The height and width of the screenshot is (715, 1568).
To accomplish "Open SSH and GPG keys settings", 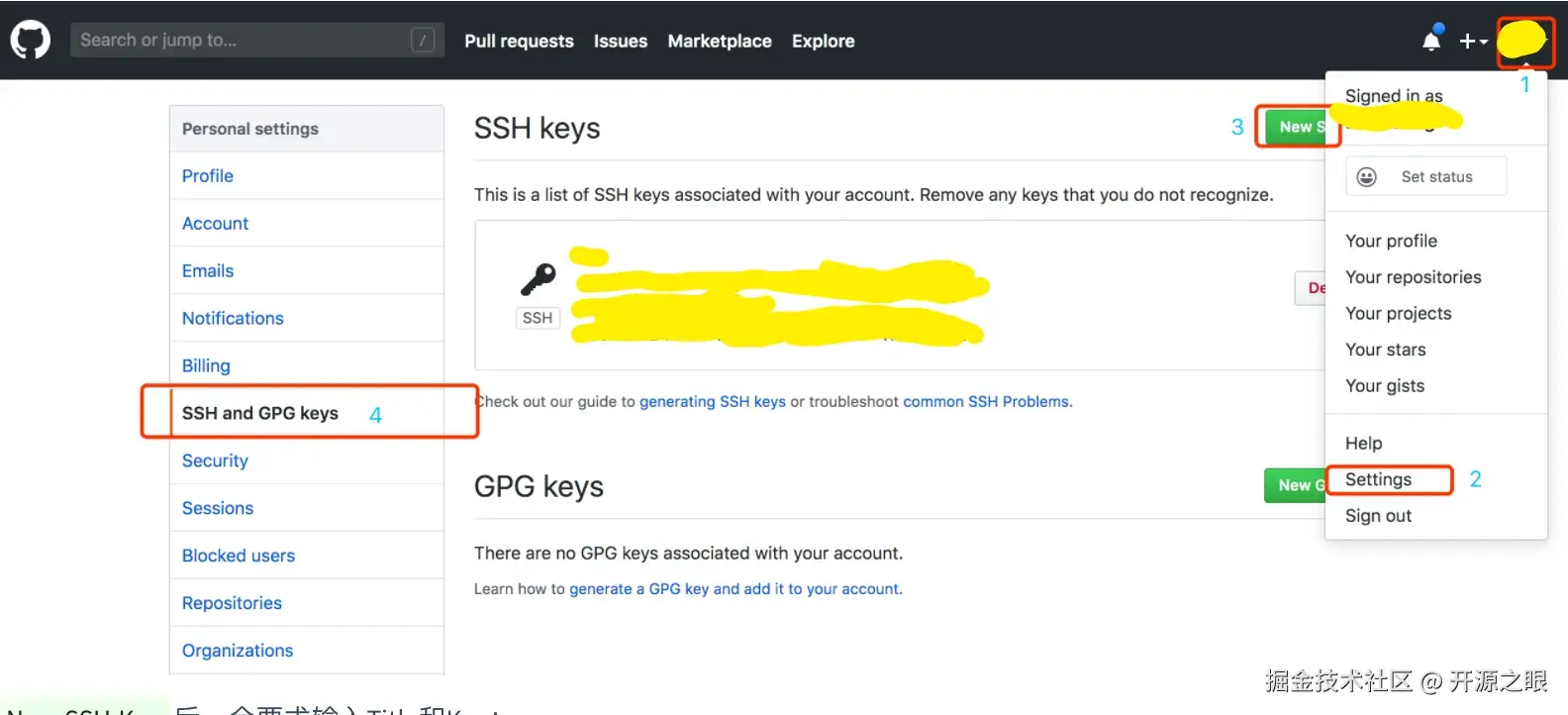I will pyautogui.click(x=260, y=413).
